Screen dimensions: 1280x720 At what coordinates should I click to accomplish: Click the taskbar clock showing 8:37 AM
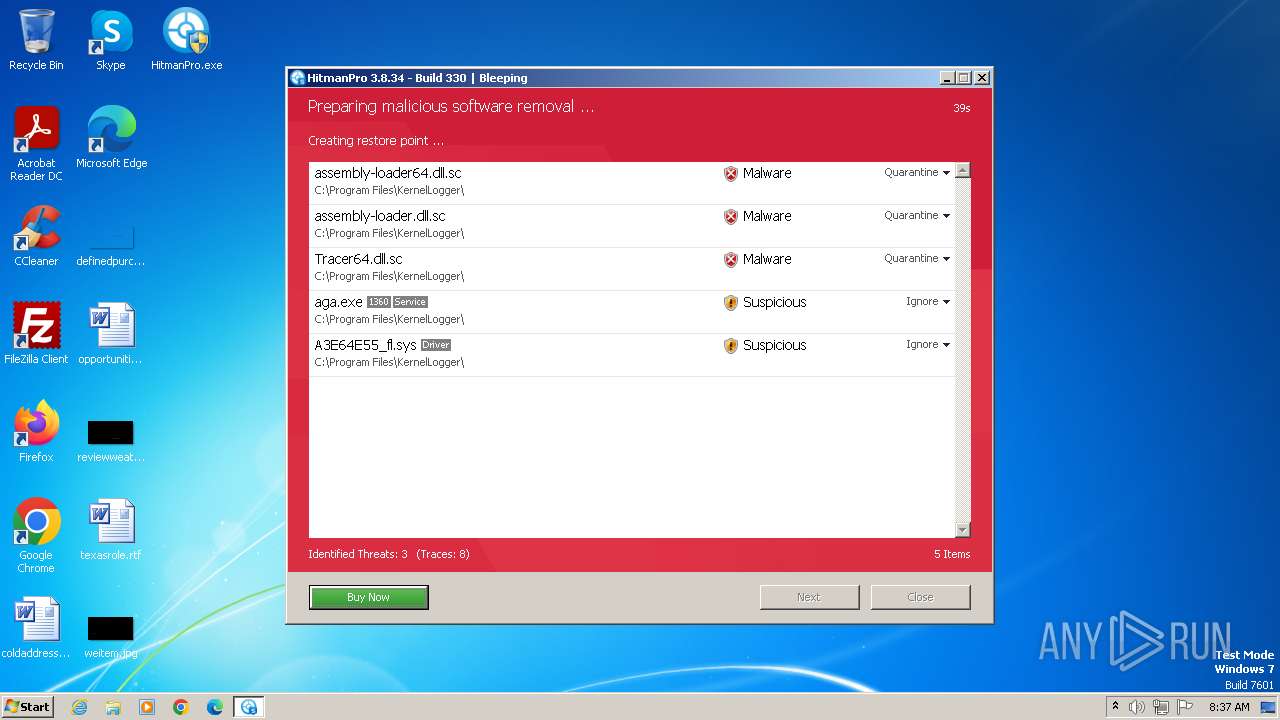(1229, 707)
